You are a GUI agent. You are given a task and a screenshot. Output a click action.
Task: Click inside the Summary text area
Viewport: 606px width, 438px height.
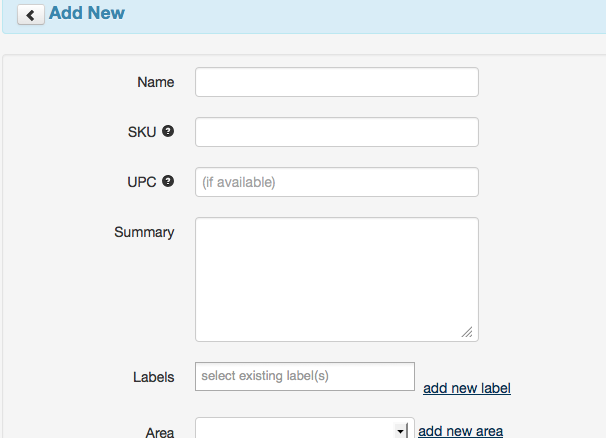pyautogui.click(x=336, y=279)
